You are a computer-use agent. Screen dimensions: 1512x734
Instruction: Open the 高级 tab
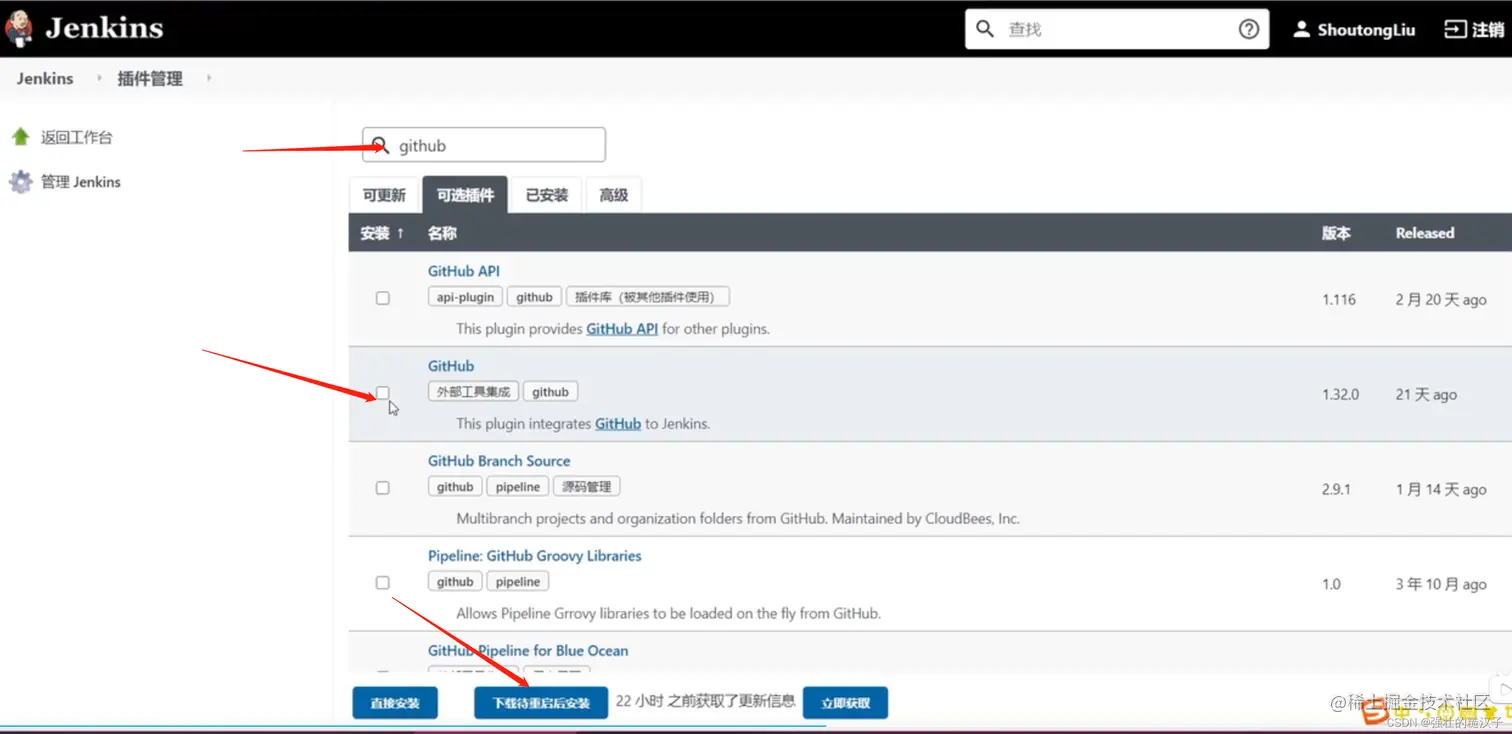pyautogui.click(x=614, y=195)
